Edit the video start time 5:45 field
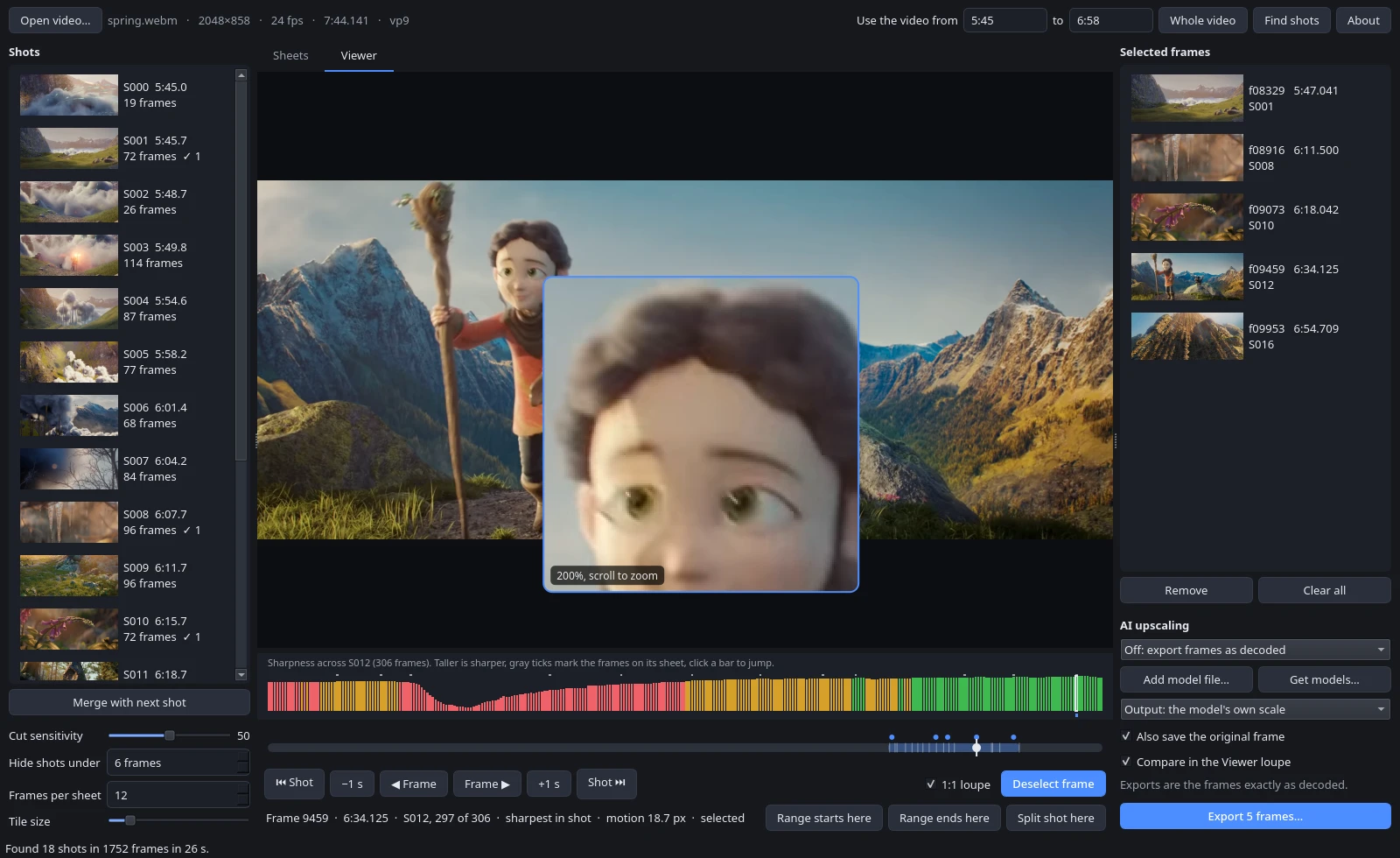Screen dimensions: 1400x858 (x=1004, y=20)
